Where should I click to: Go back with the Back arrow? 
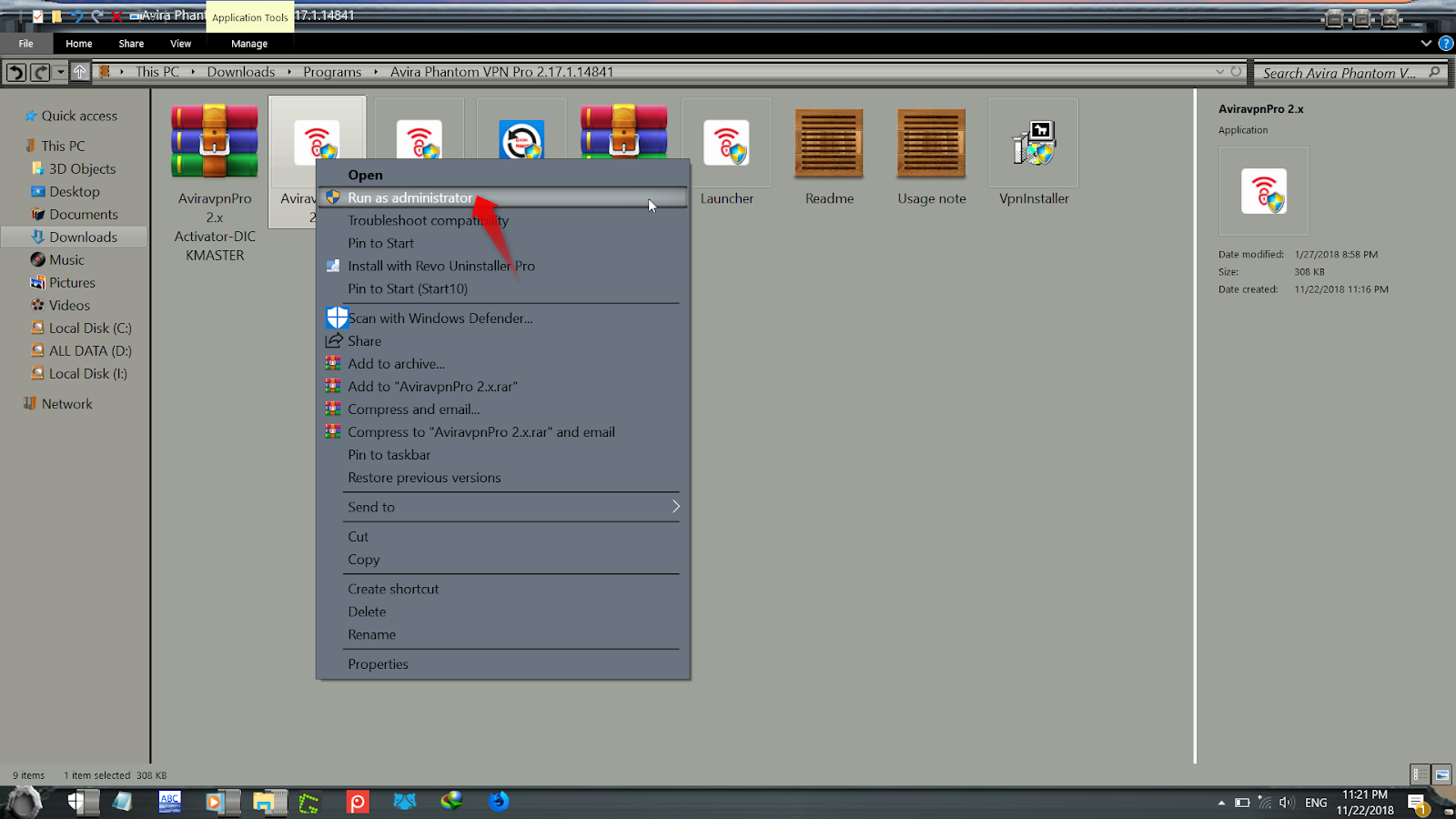(x=16, y=72)
